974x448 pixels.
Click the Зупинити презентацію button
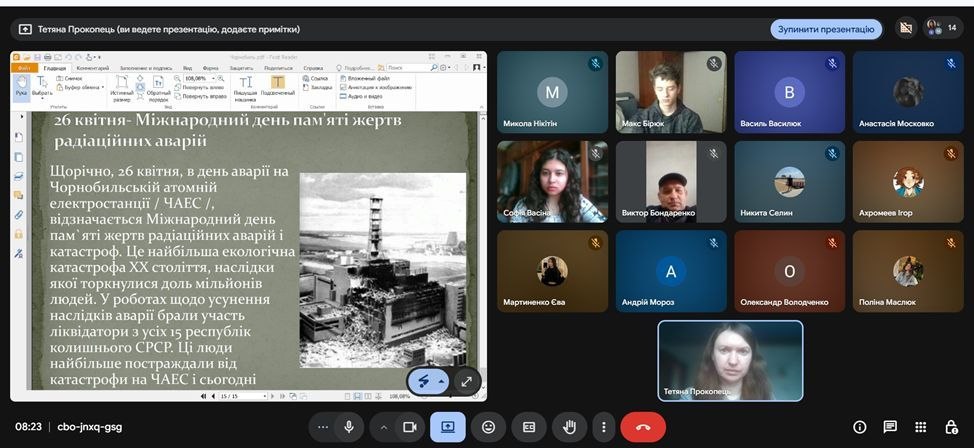pos(826,29)
